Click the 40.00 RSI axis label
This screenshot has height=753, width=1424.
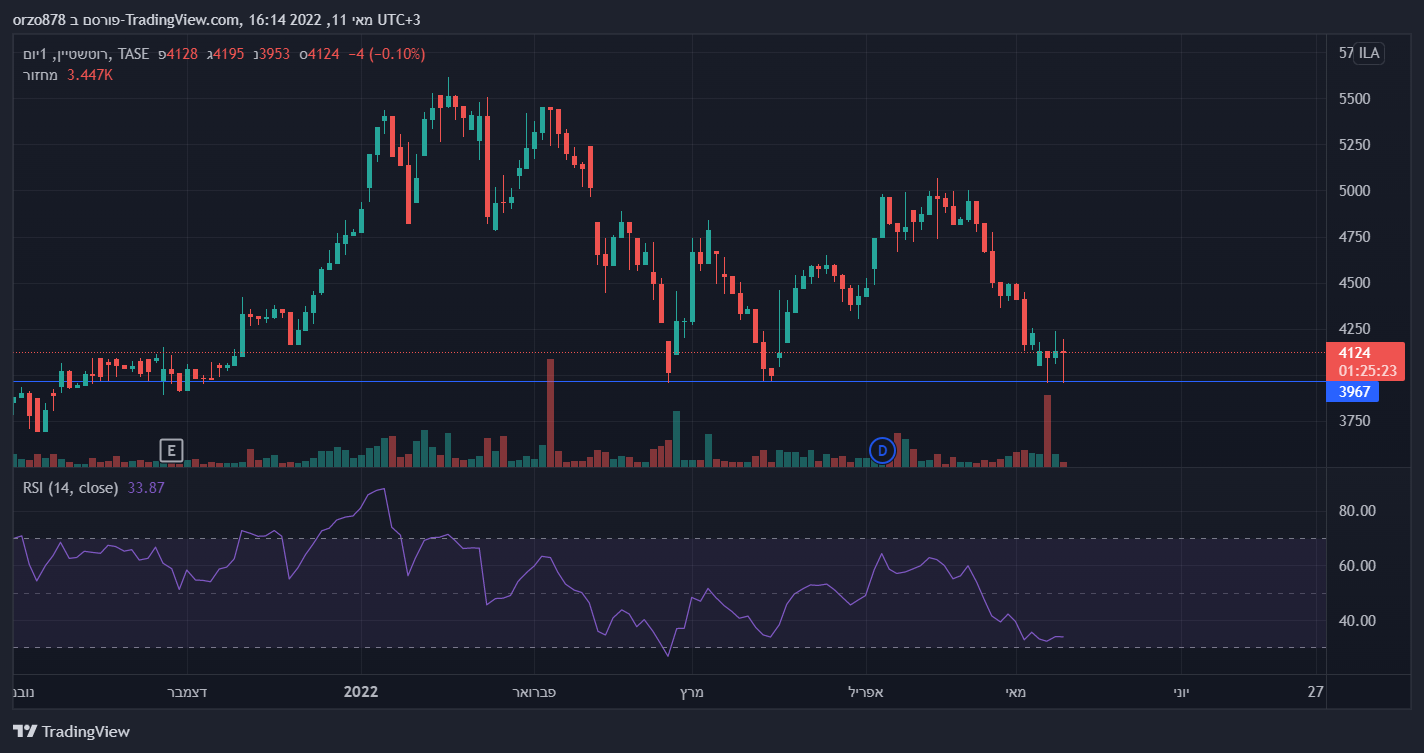pos(1357,621)
